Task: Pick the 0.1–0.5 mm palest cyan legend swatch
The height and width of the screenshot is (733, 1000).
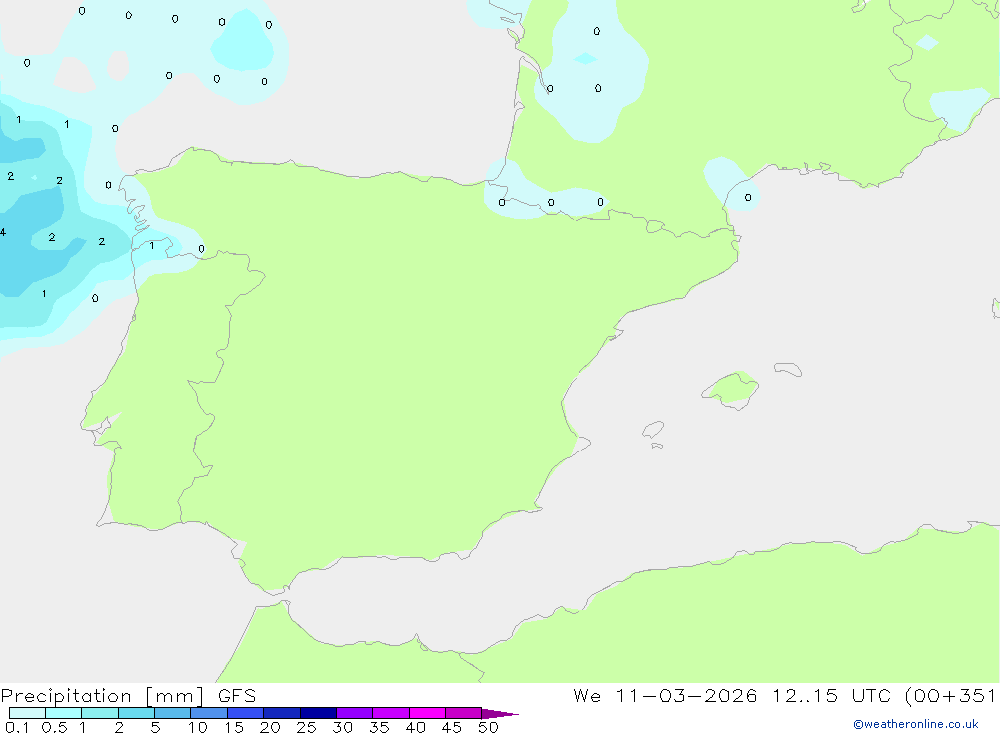Action: click(27, 713)
